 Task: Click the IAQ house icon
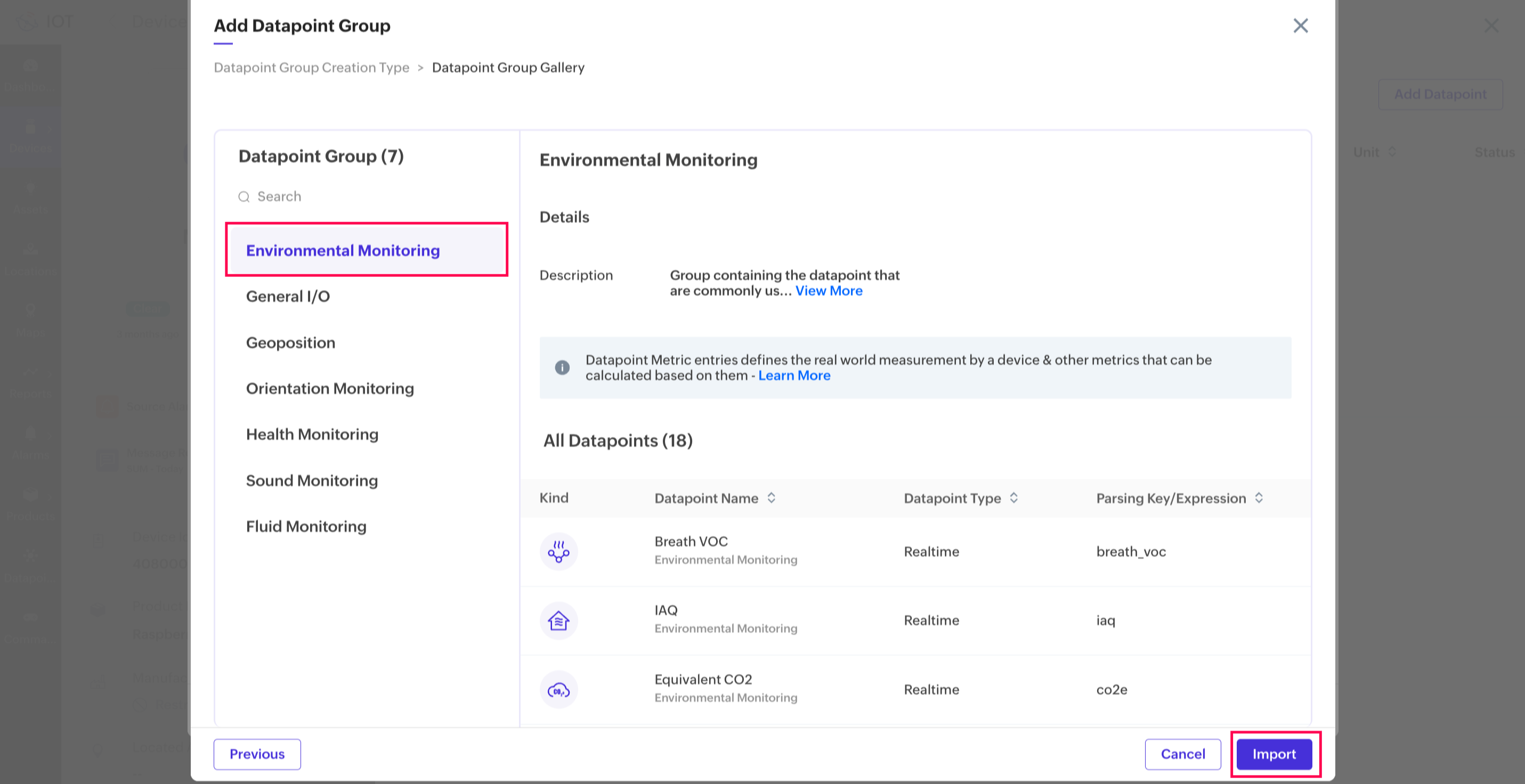click(x=558, y=620)
